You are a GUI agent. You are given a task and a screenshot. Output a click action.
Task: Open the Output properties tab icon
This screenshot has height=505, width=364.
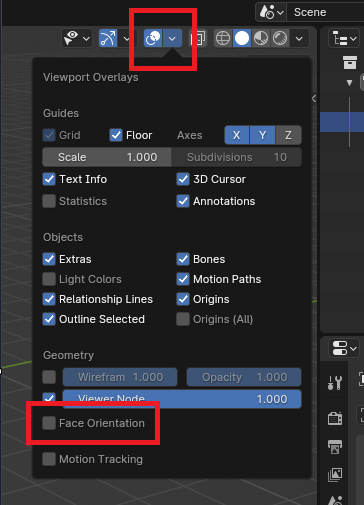pyautogui.click(x=335, y=447)
